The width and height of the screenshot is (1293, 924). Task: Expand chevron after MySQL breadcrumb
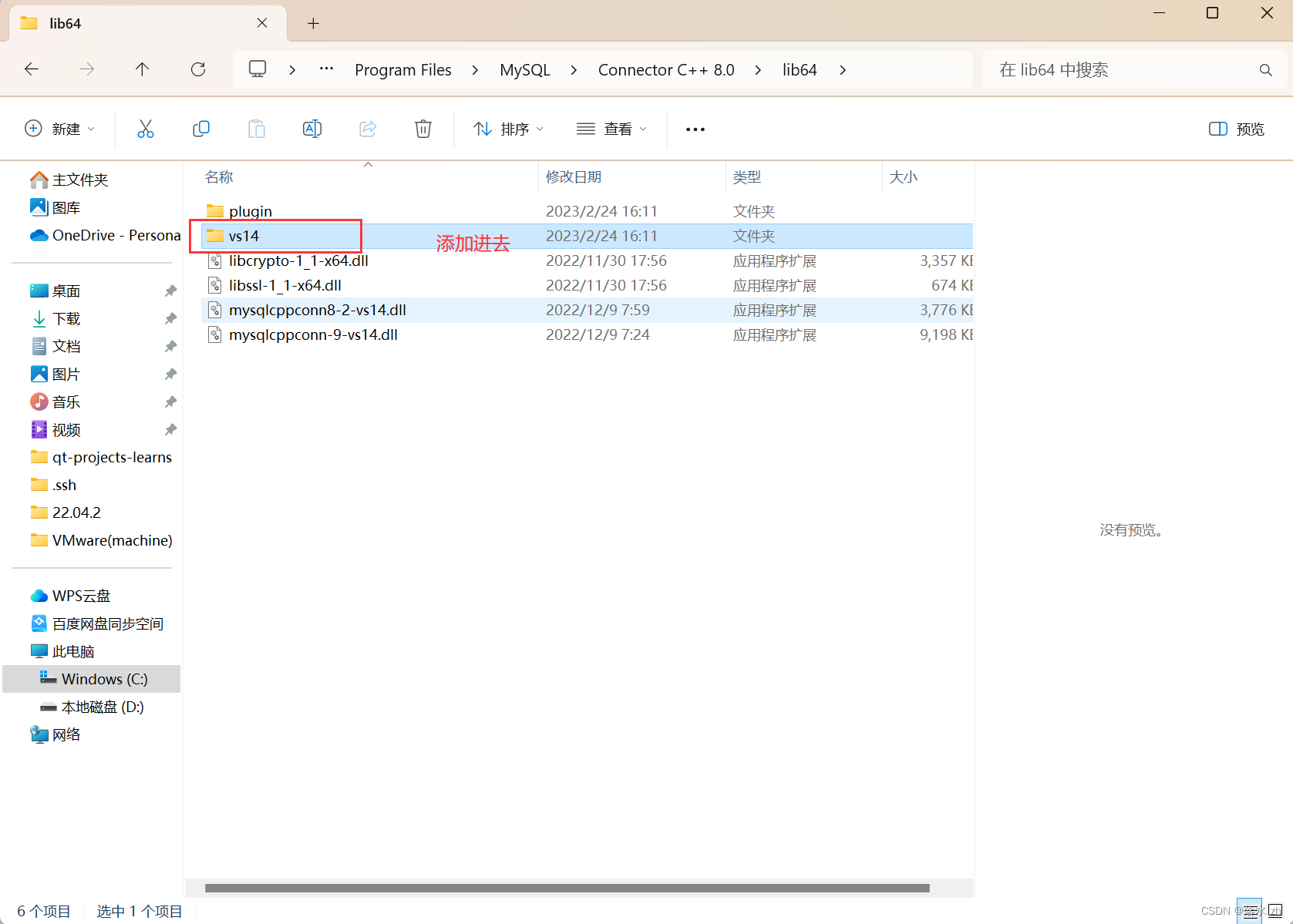pos(574,70)
